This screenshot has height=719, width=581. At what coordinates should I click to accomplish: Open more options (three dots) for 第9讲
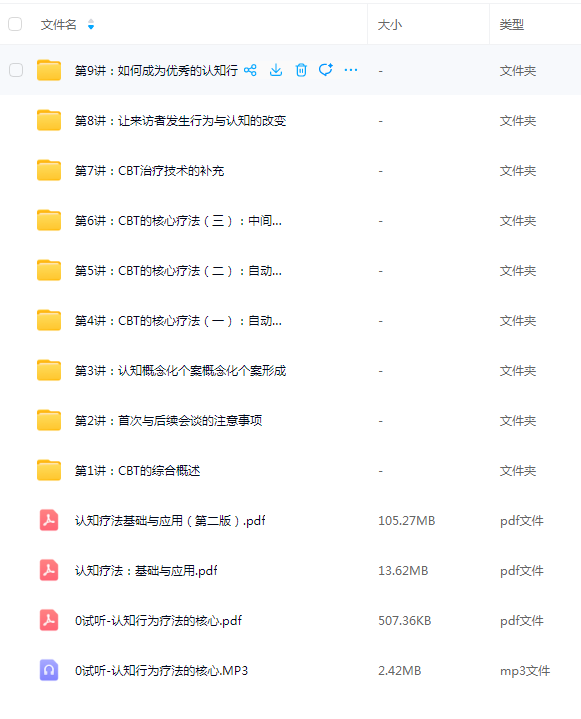(x=351, y=70)
